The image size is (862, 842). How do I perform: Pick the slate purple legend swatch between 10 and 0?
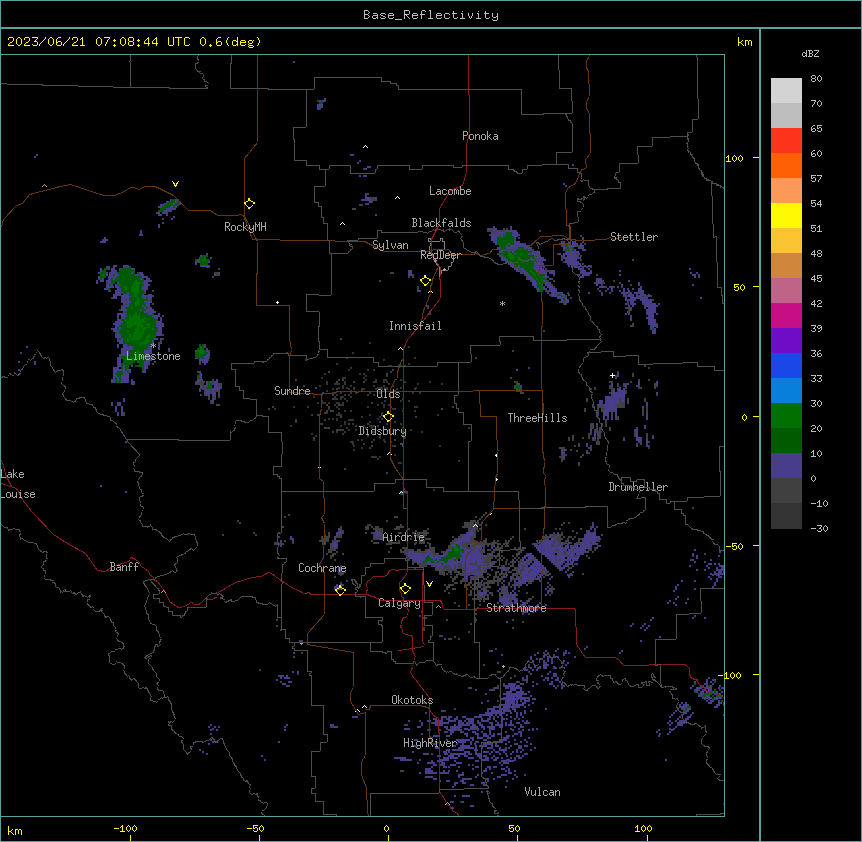[x=786, y=466]
